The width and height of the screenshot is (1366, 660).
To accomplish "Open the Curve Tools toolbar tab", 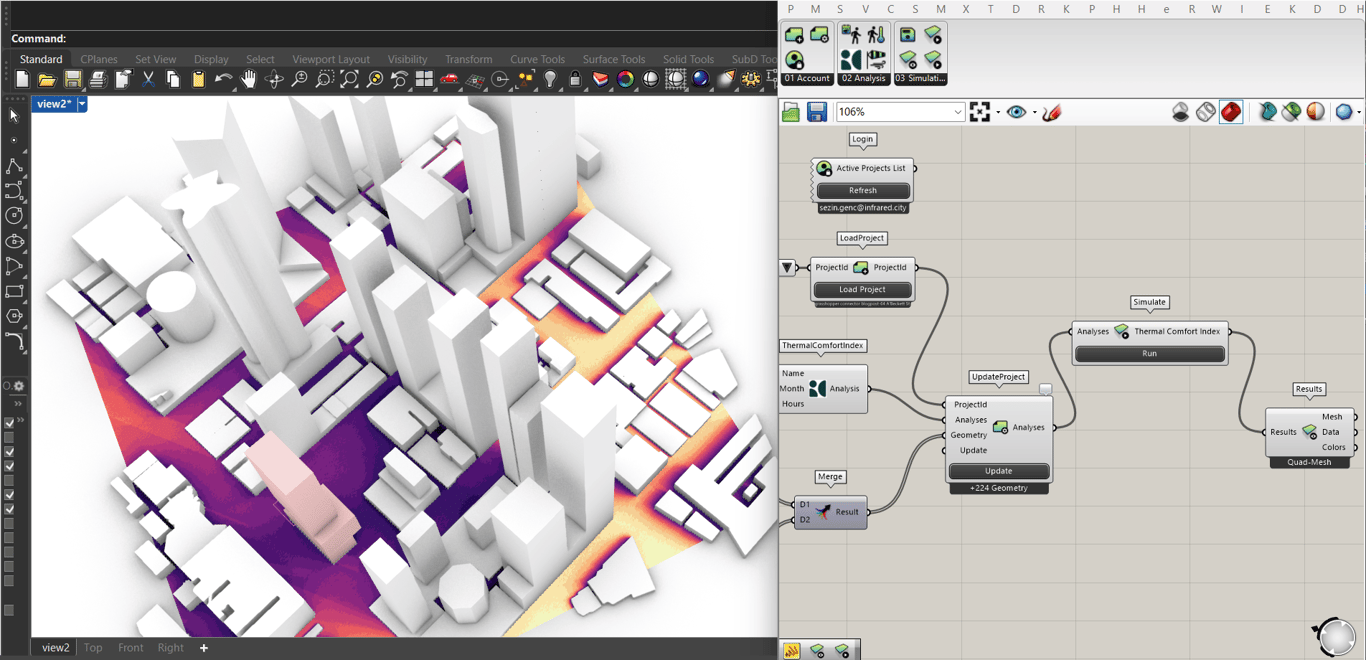I will click(x=537, y=59).
